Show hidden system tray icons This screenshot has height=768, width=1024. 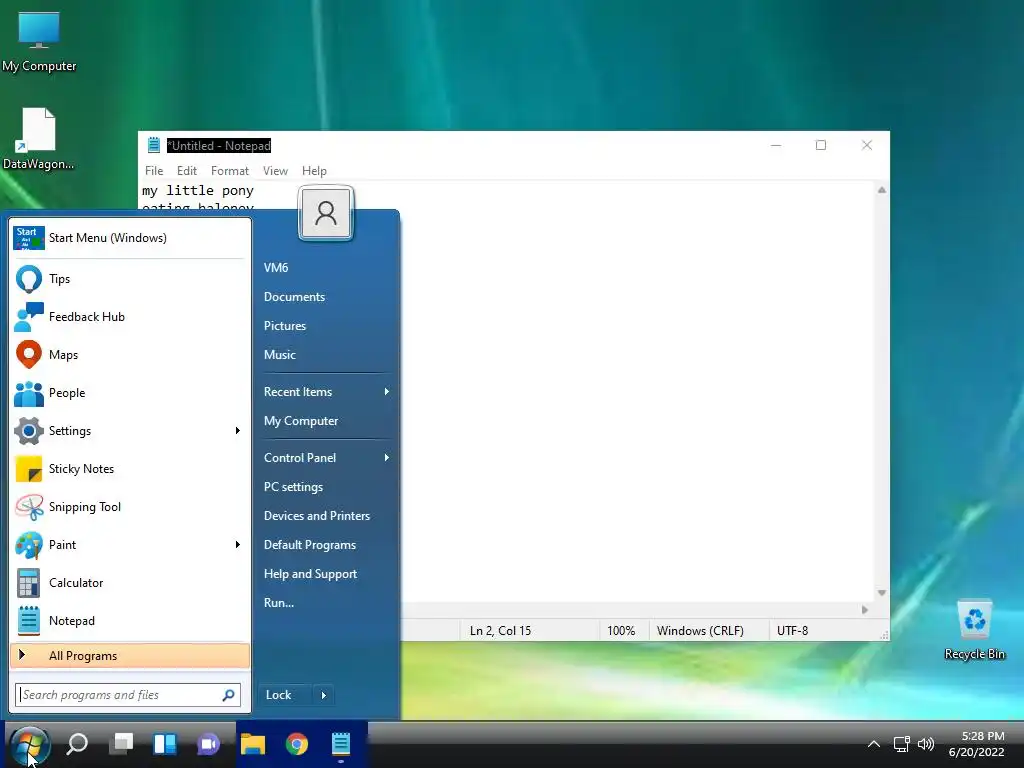click(x=873, y=744)
